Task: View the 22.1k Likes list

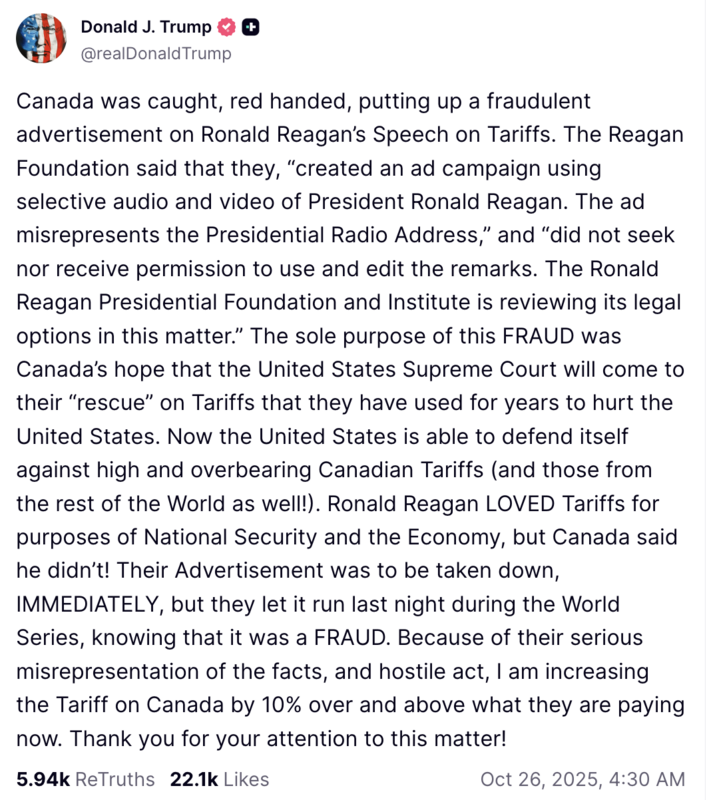Action: tap(219, 778)
